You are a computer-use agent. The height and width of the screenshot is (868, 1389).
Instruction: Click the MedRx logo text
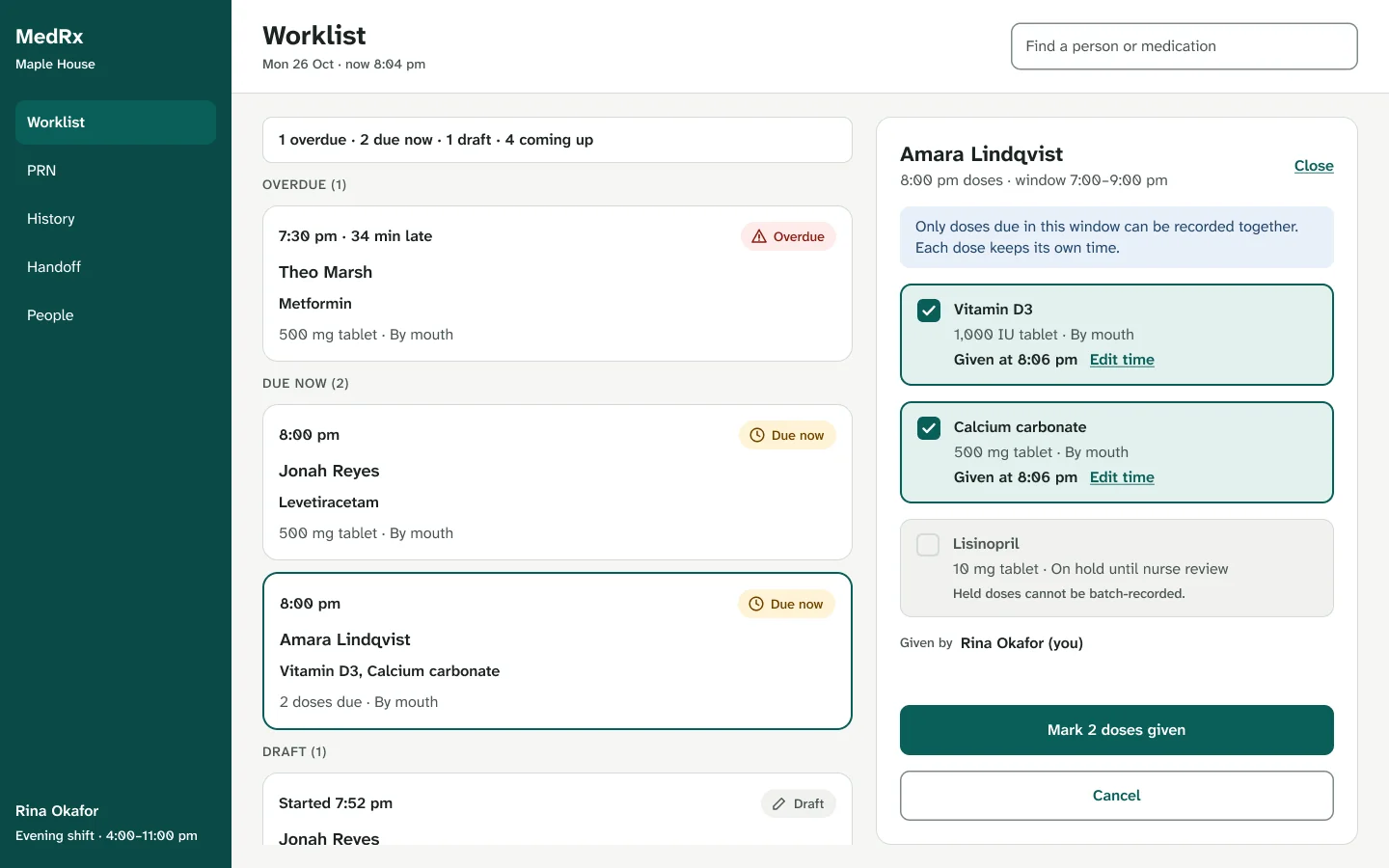coord(49,37)
